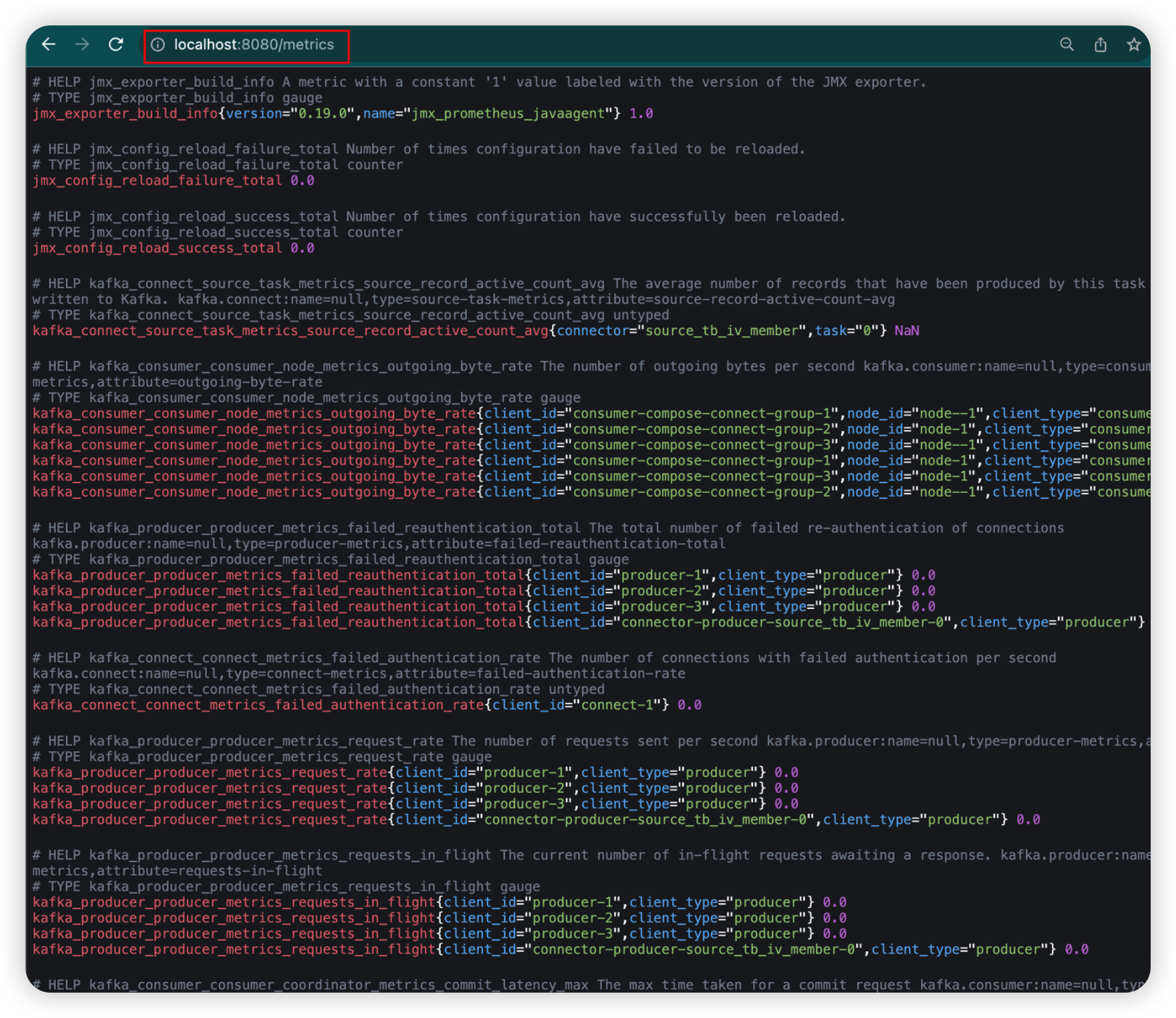
Task: Select the jmx_exporter_build_info metric value line
Action: tap(343, 113)
